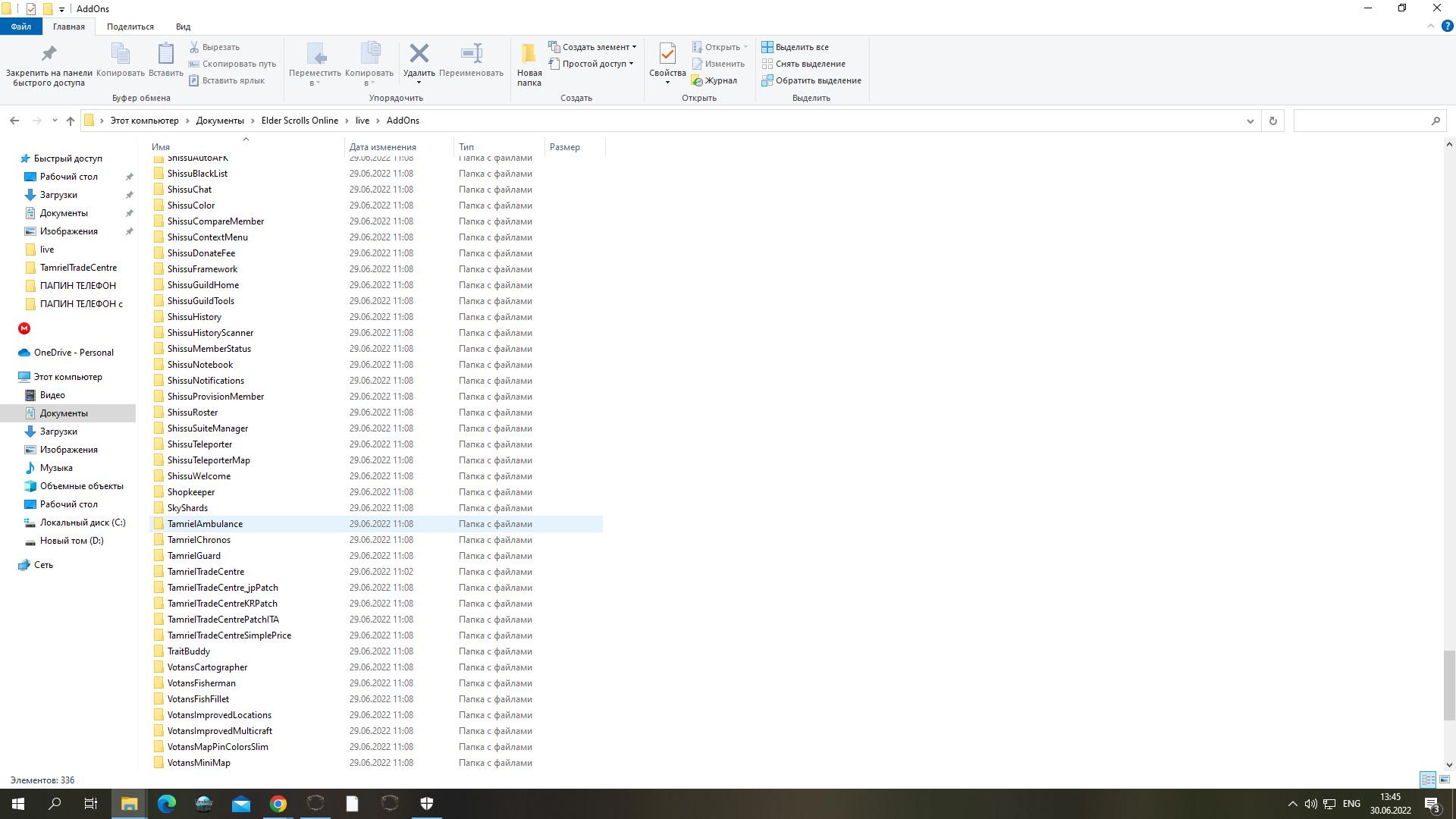Click History (Журнал) icon
This screenshot has width=1456, height=819.
pyautogui.click(x=697, y=80)
